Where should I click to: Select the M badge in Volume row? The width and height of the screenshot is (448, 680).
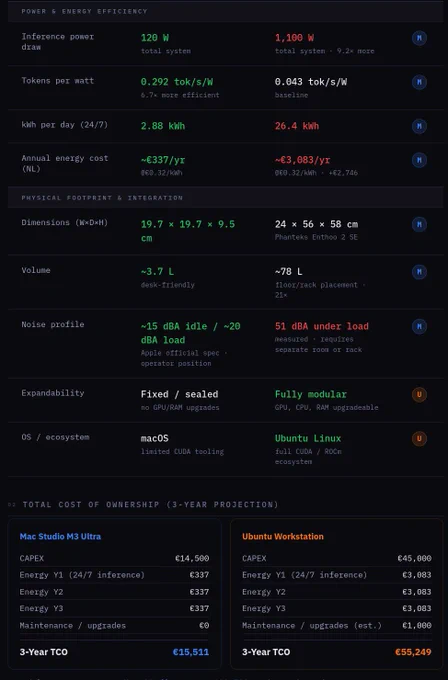(x=419, y=272)
